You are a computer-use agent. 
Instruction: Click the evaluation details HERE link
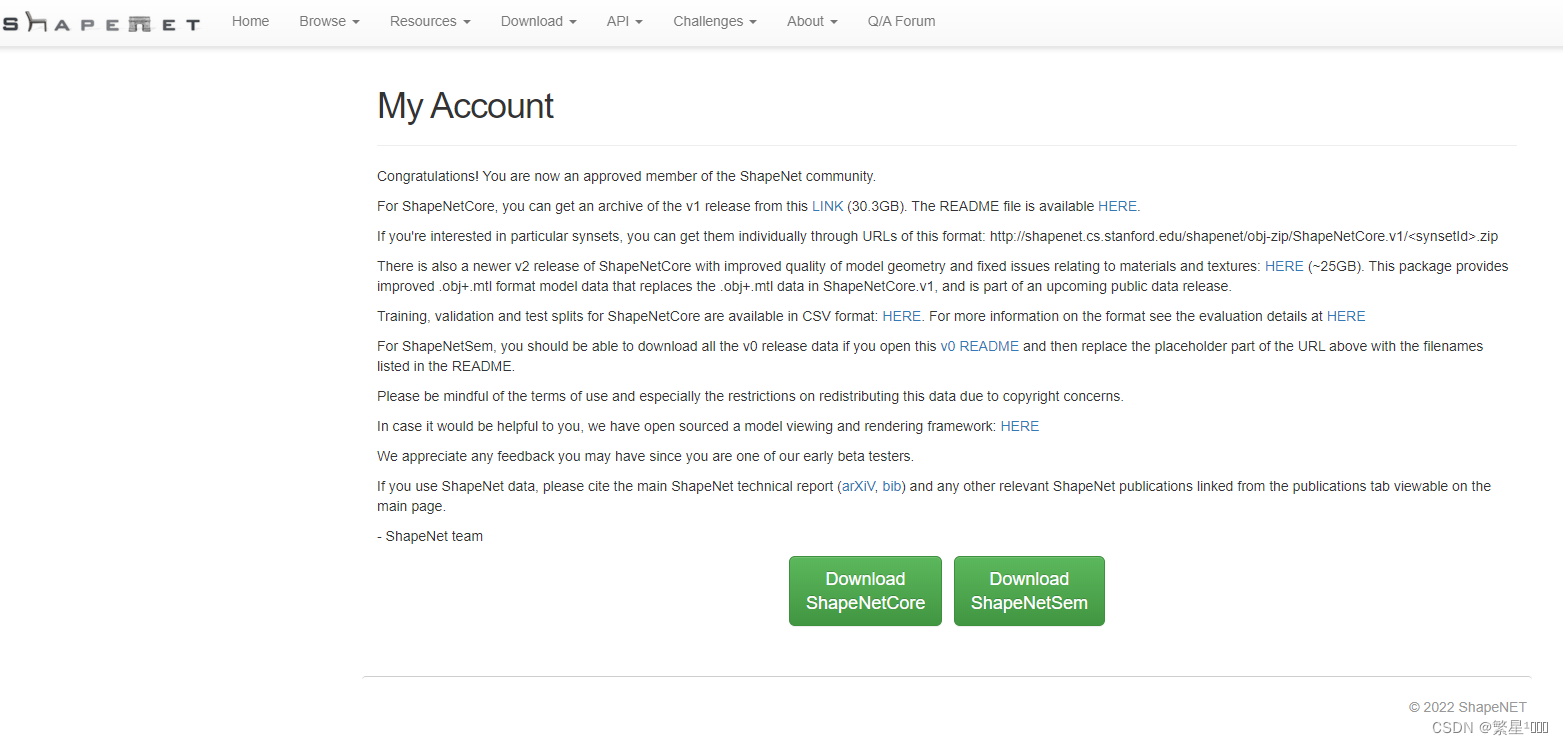[1346, 316]
